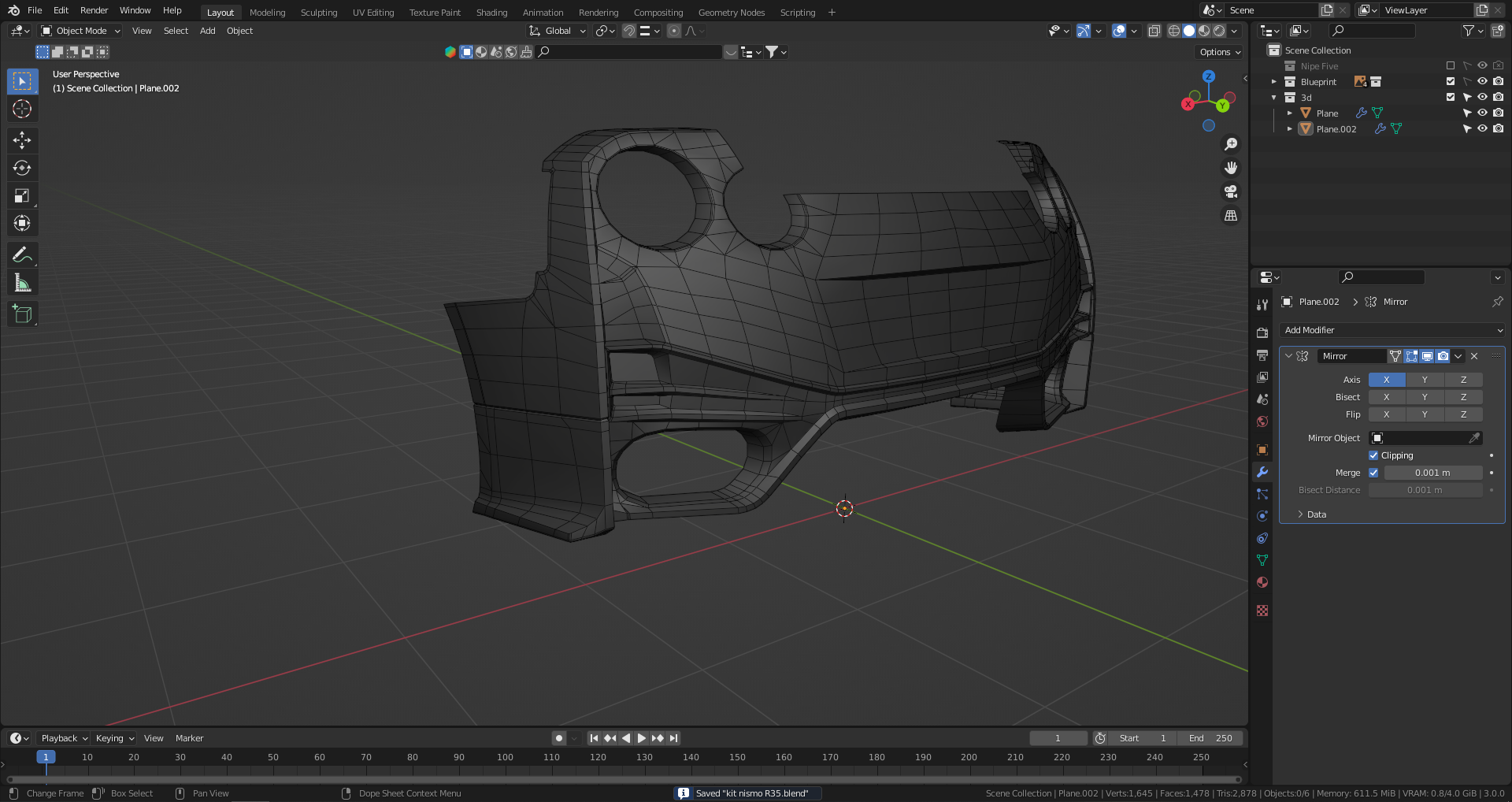
Task: Open the Object Mode dropdown
Action: coord(81,31)
